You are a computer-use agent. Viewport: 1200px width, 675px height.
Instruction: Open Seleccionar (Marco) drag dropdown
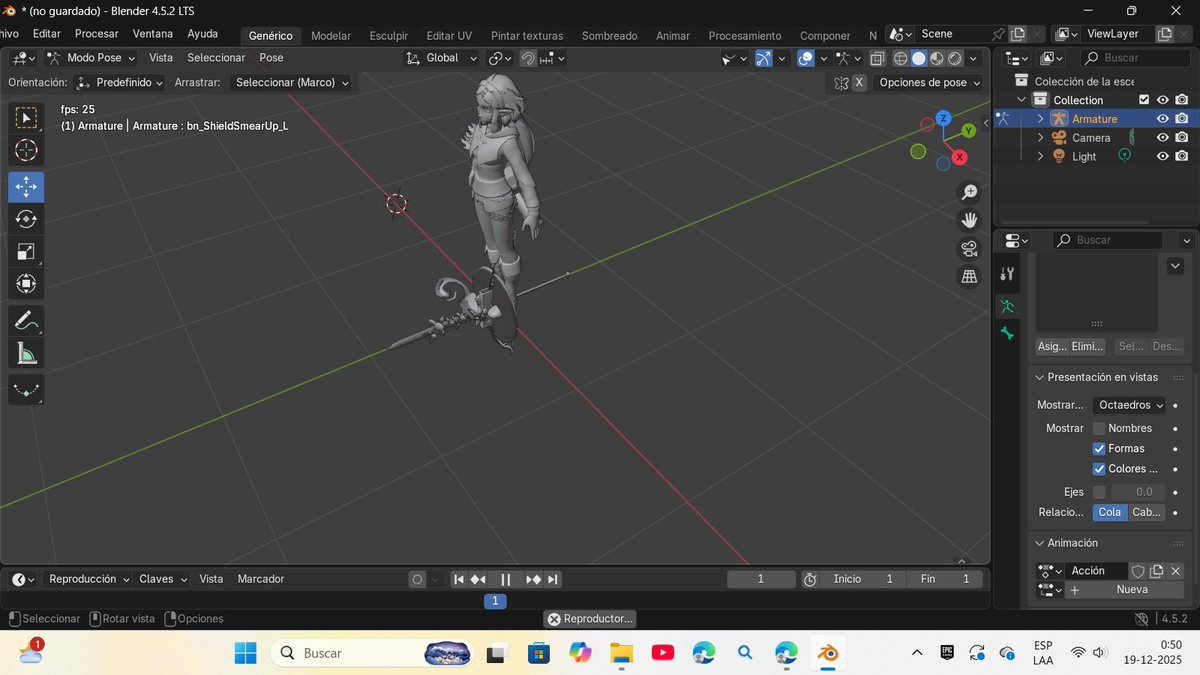point(291,83)
